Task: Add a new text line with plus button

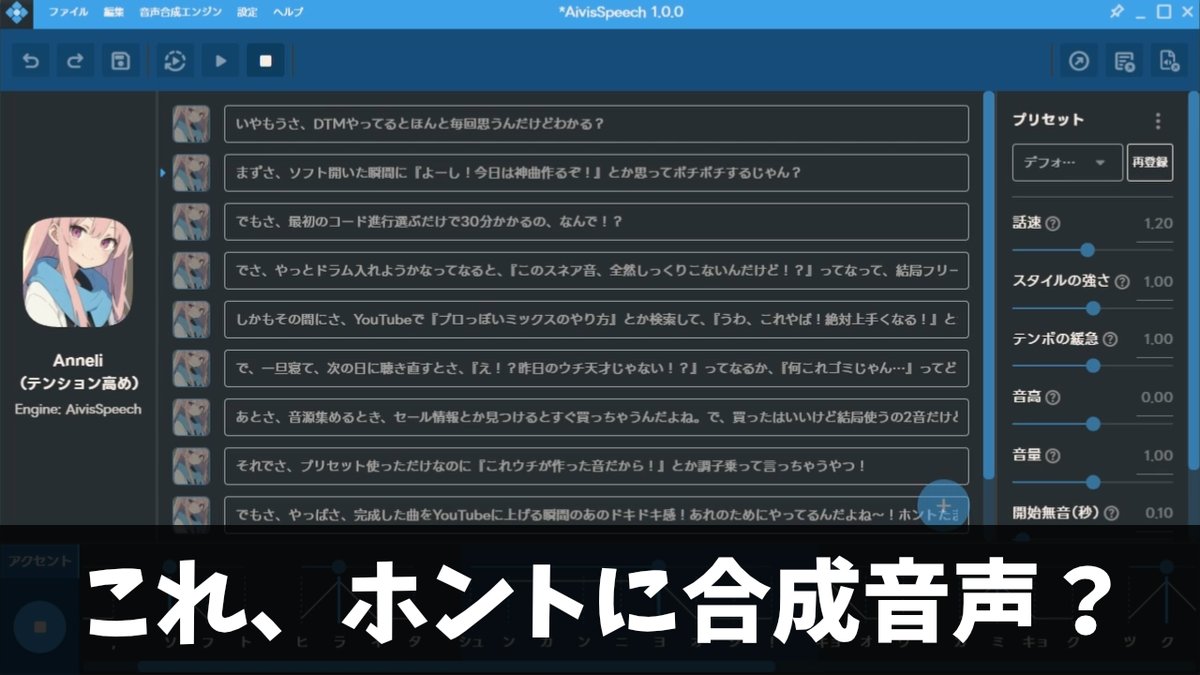Action: [943, 506]
